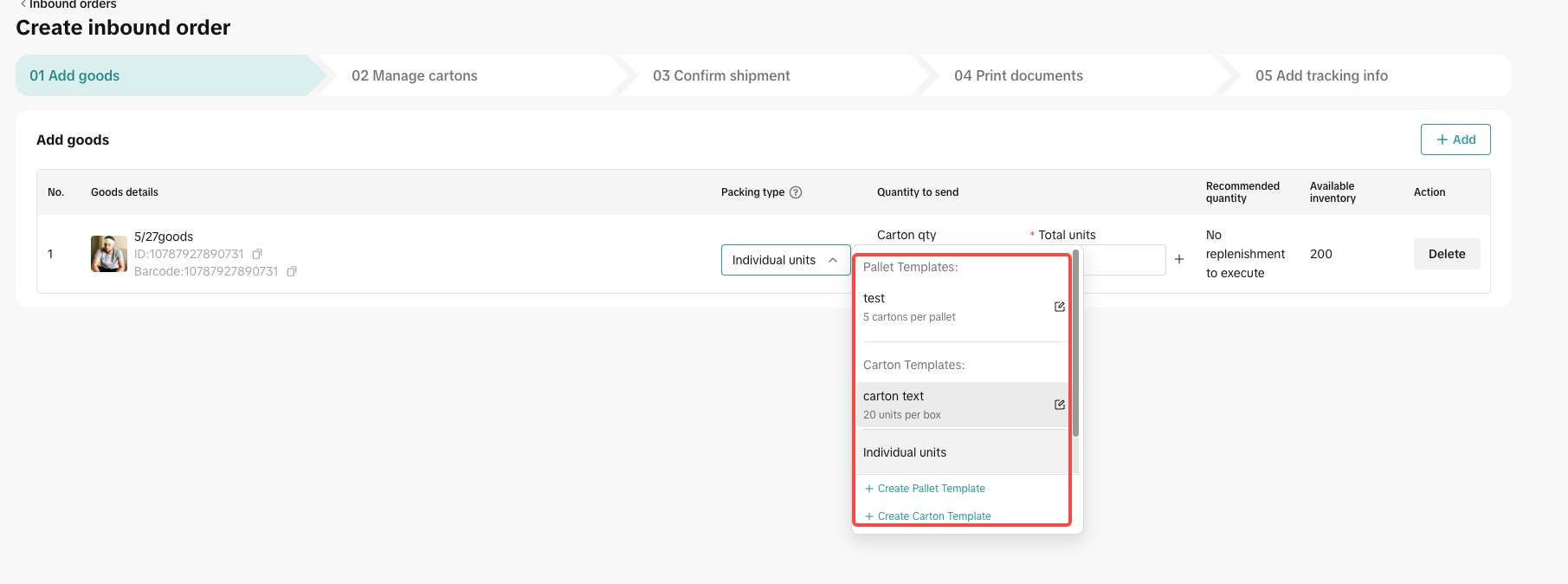The height and width of the screenshot is (584, 1568).
Task: Go back to Inbound orders
Action: point(68,5)
